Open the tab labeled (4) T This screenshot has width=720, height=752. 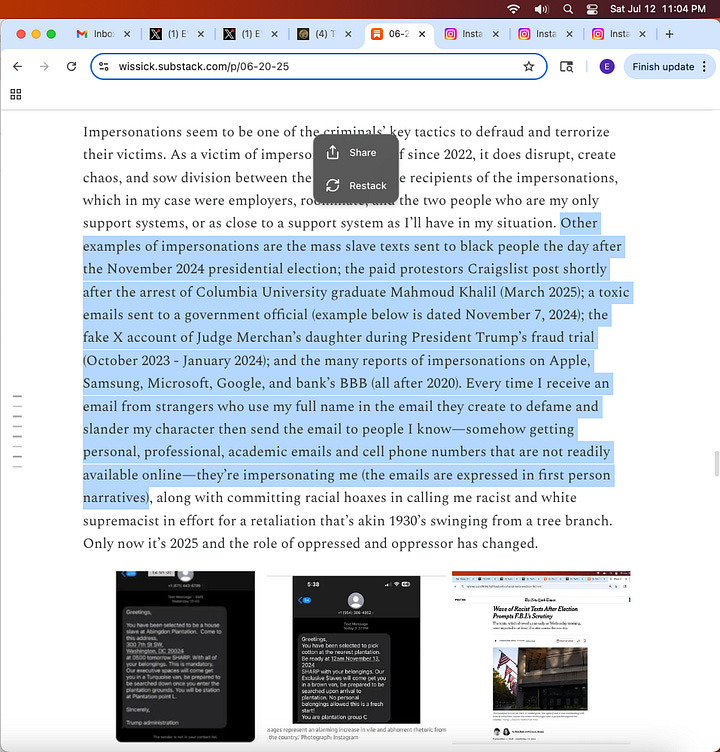tap(318, 34)
